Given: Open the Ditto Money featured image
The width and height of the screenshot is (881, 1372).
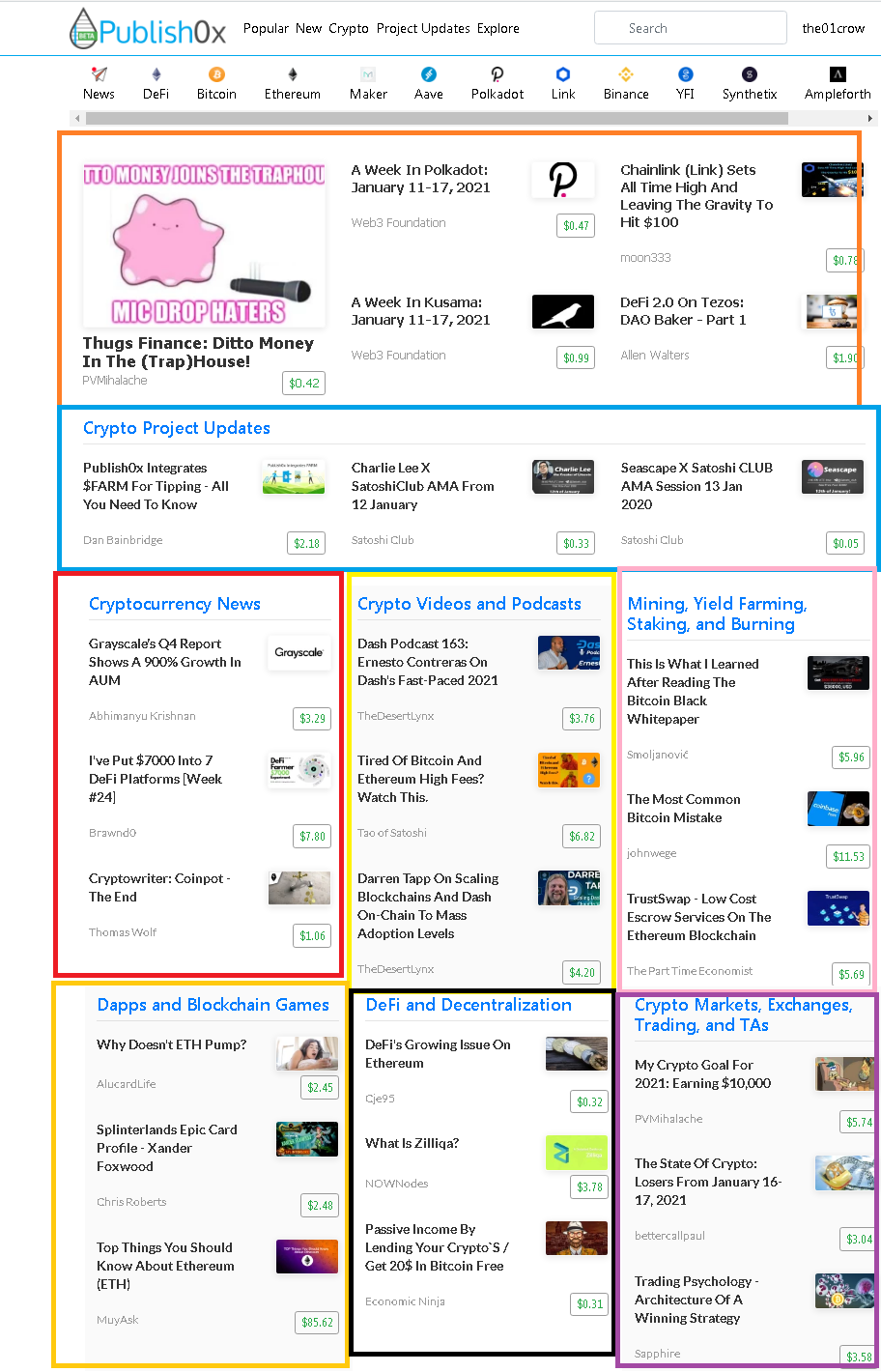Looking at the screenshot, I should click(x=204, y=243).
